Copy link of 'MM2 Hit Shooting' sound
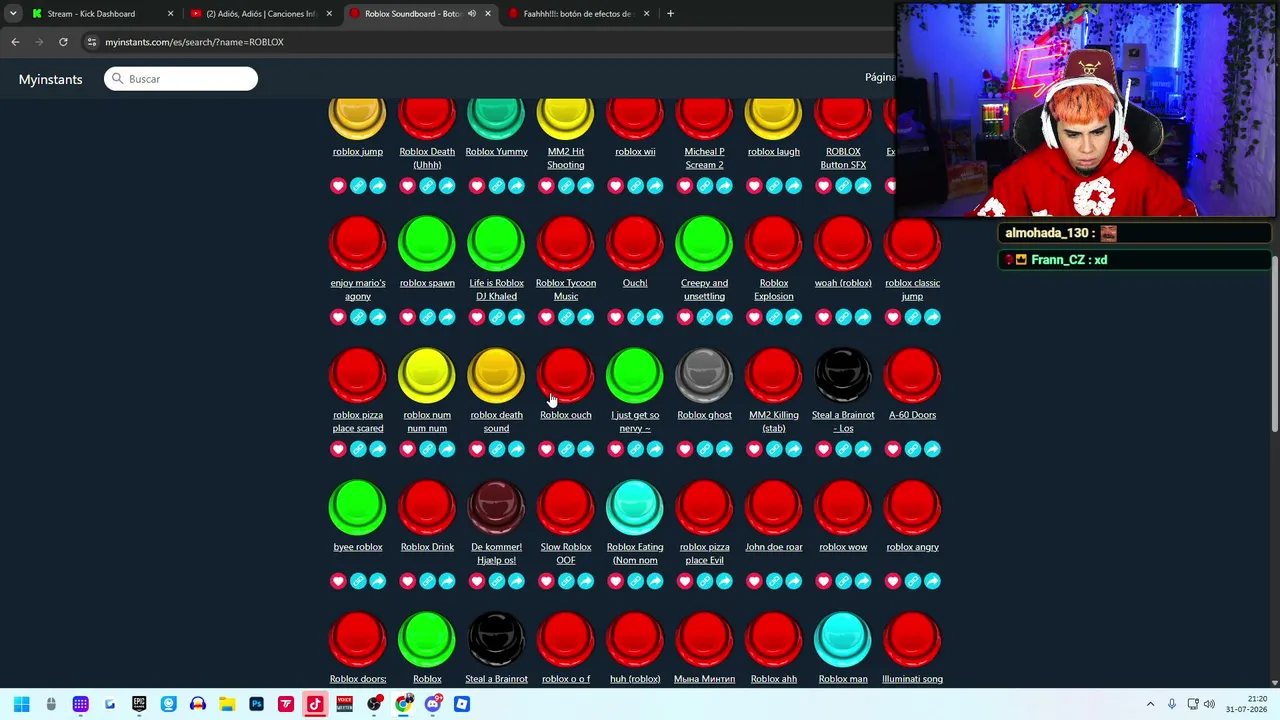The height and width of the screenshot is (720, 1280). [566, 186]
